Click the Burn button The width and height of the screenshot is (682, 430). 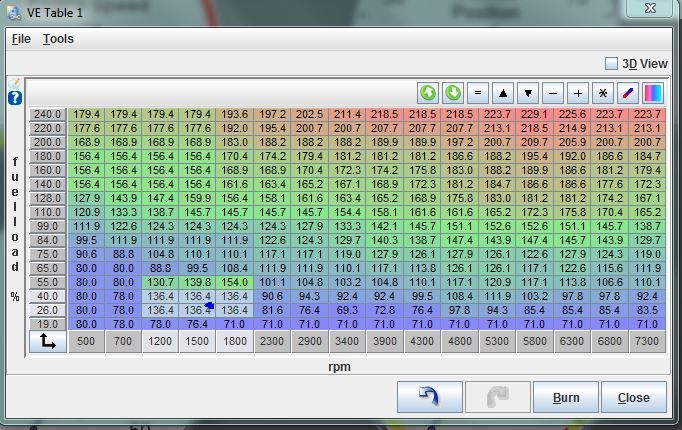[566, 397]
